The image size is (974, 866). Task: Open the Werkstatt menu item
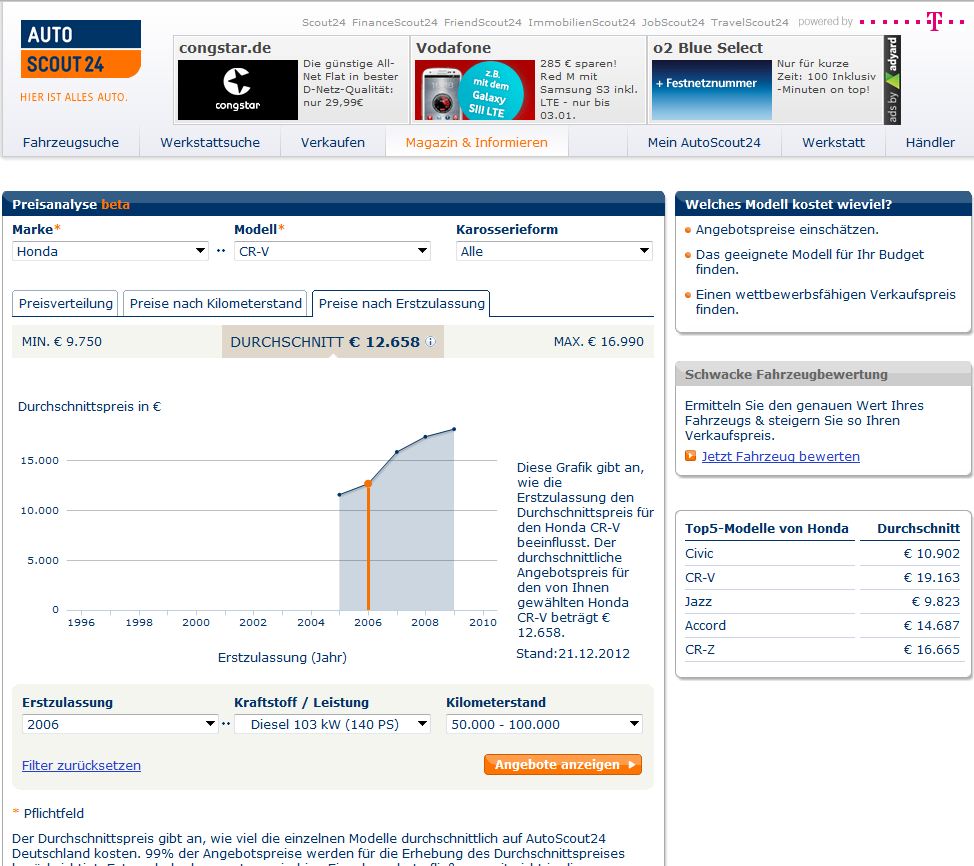[834, 142]
